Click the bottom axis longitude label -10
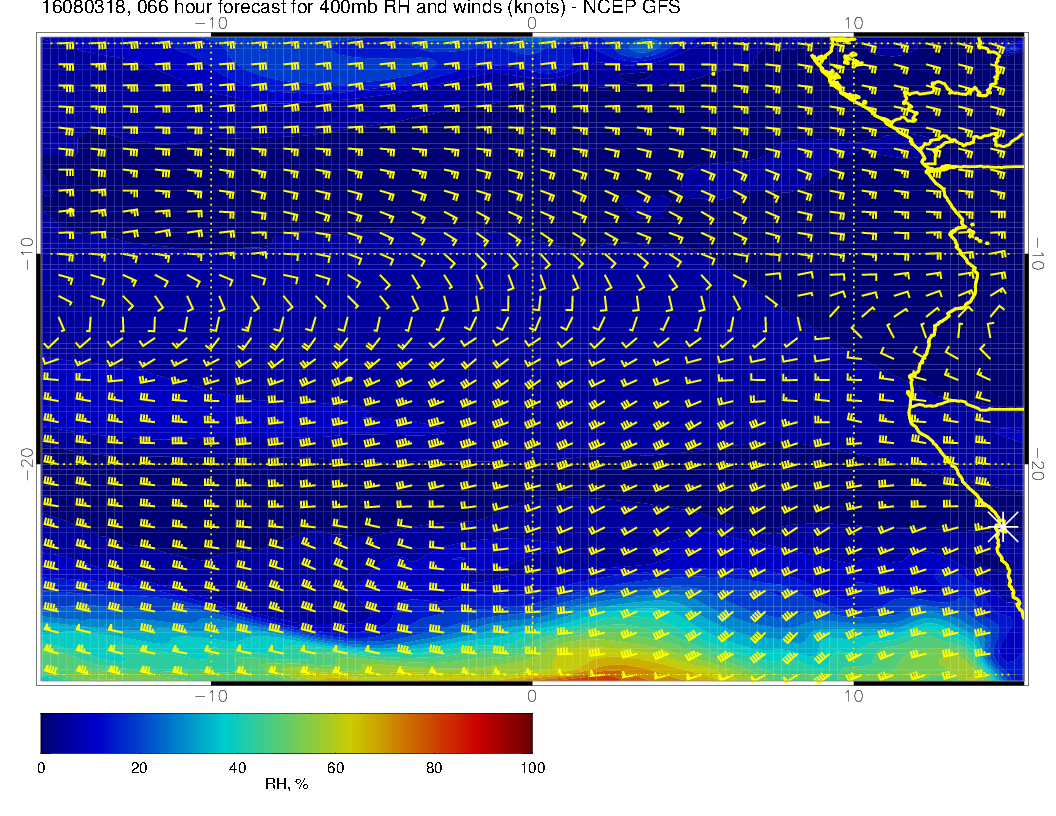This screenshot has width=1056, height=816. click(x=210, y=696)
